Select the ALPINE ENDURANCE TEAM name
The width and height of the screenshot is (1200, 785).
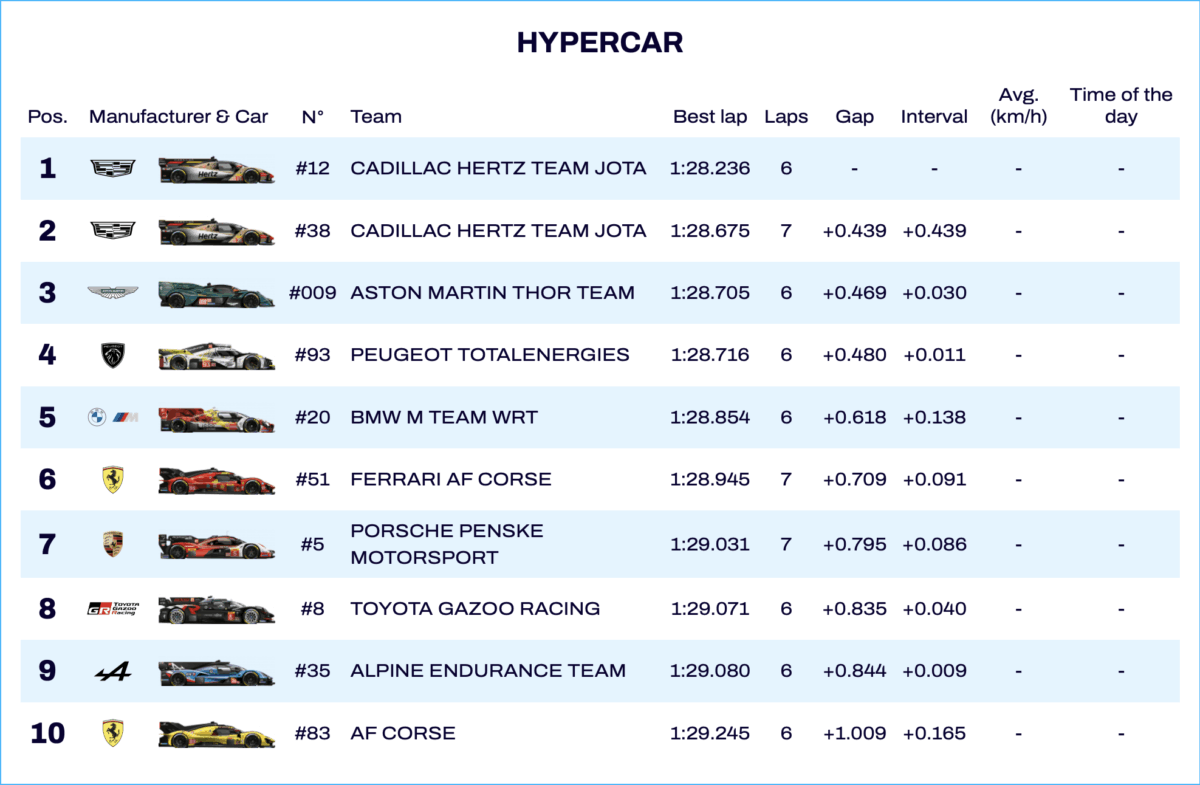pos(488,671)
